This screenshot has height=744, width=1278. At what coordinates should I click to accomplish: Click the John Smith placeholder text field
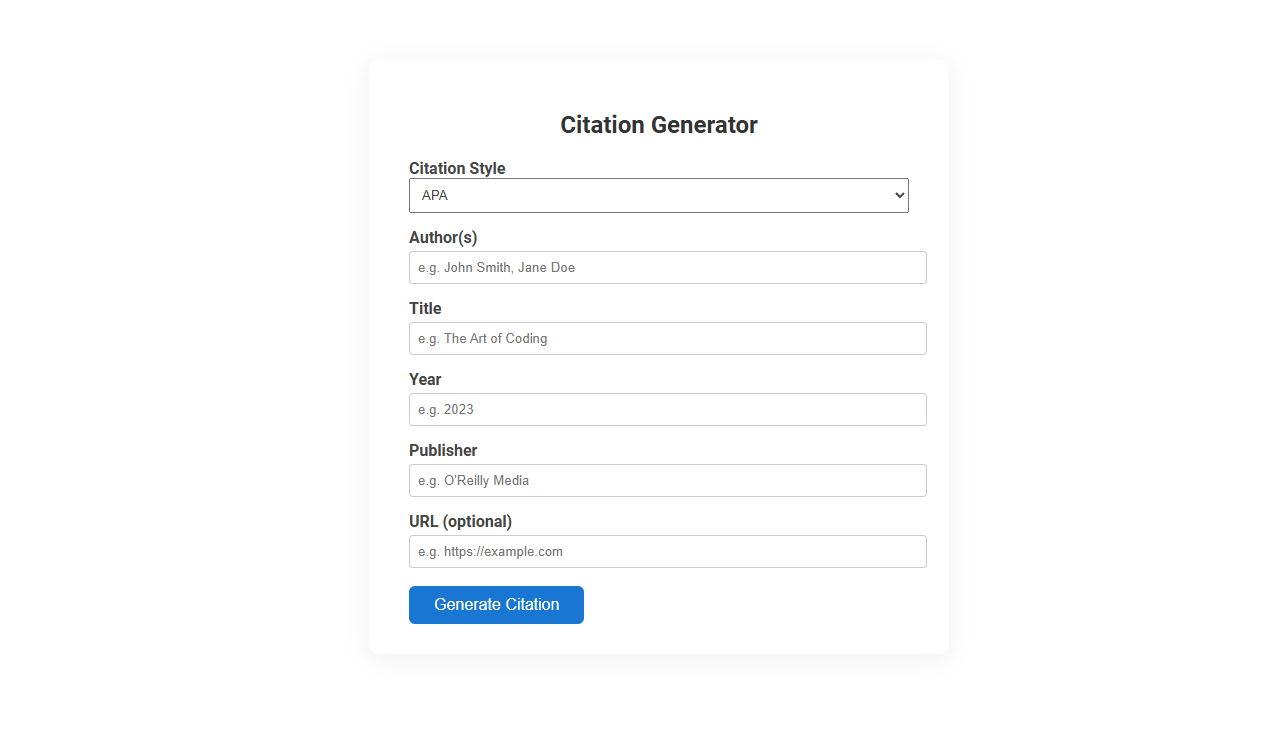pos(667,267)
